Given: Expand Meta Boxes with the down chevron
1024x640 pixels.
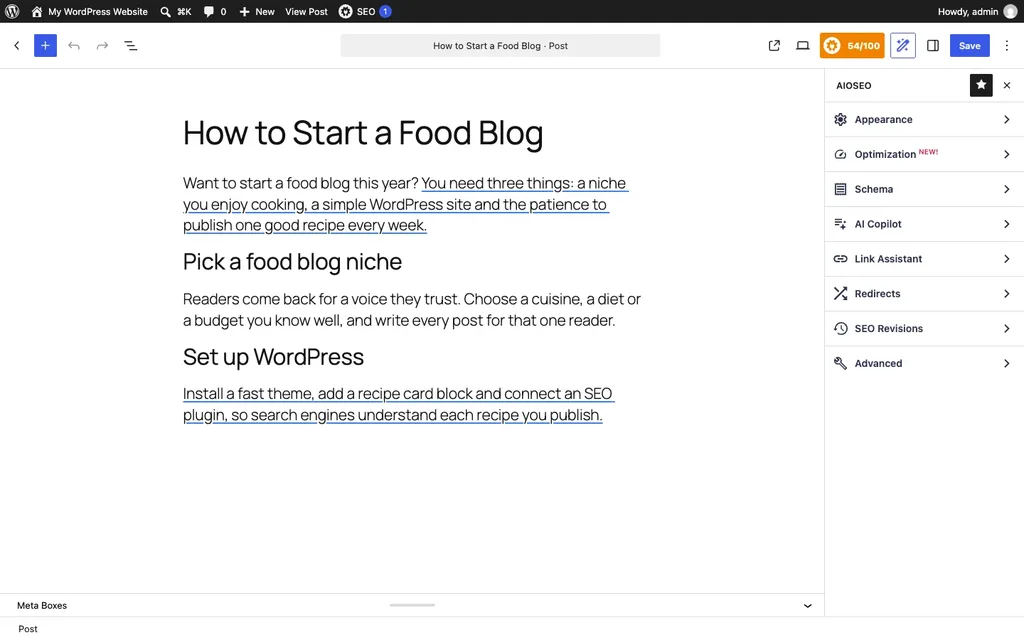Looking at the screenshot, I should click(808, 605).
